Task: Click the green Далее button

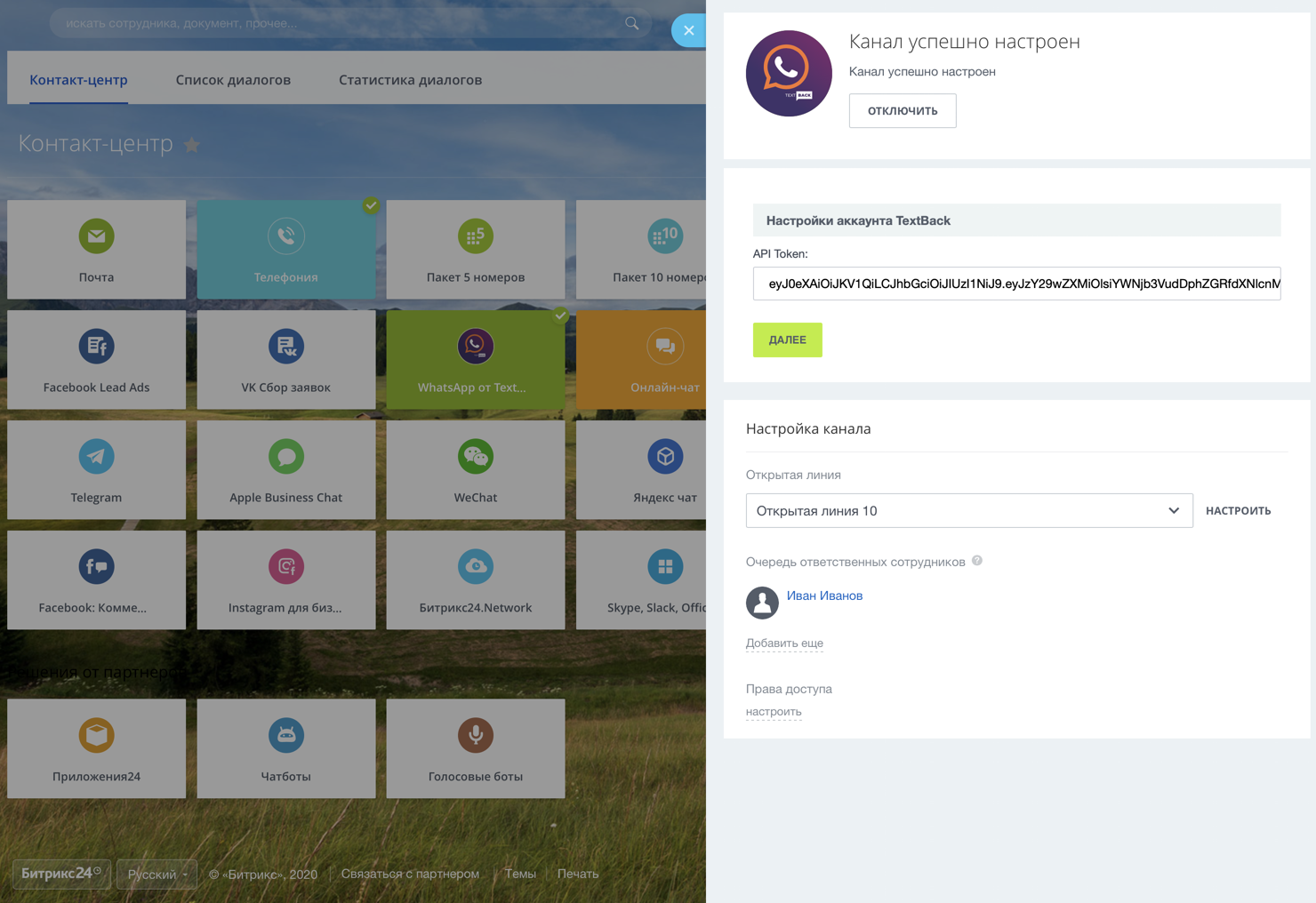Action: coord(788,340)
